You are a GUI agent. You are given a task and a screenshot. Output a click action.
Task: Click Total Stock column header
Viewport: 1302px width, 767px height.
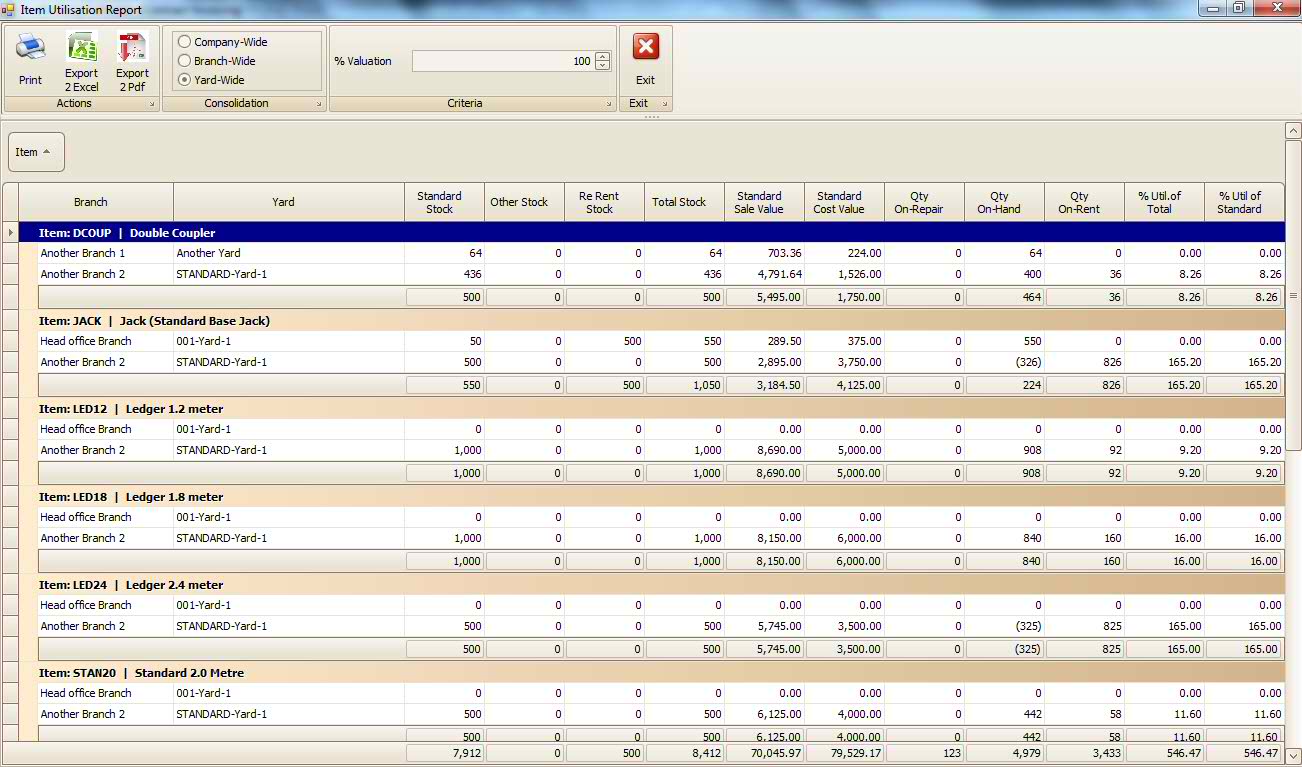point(684,202)
